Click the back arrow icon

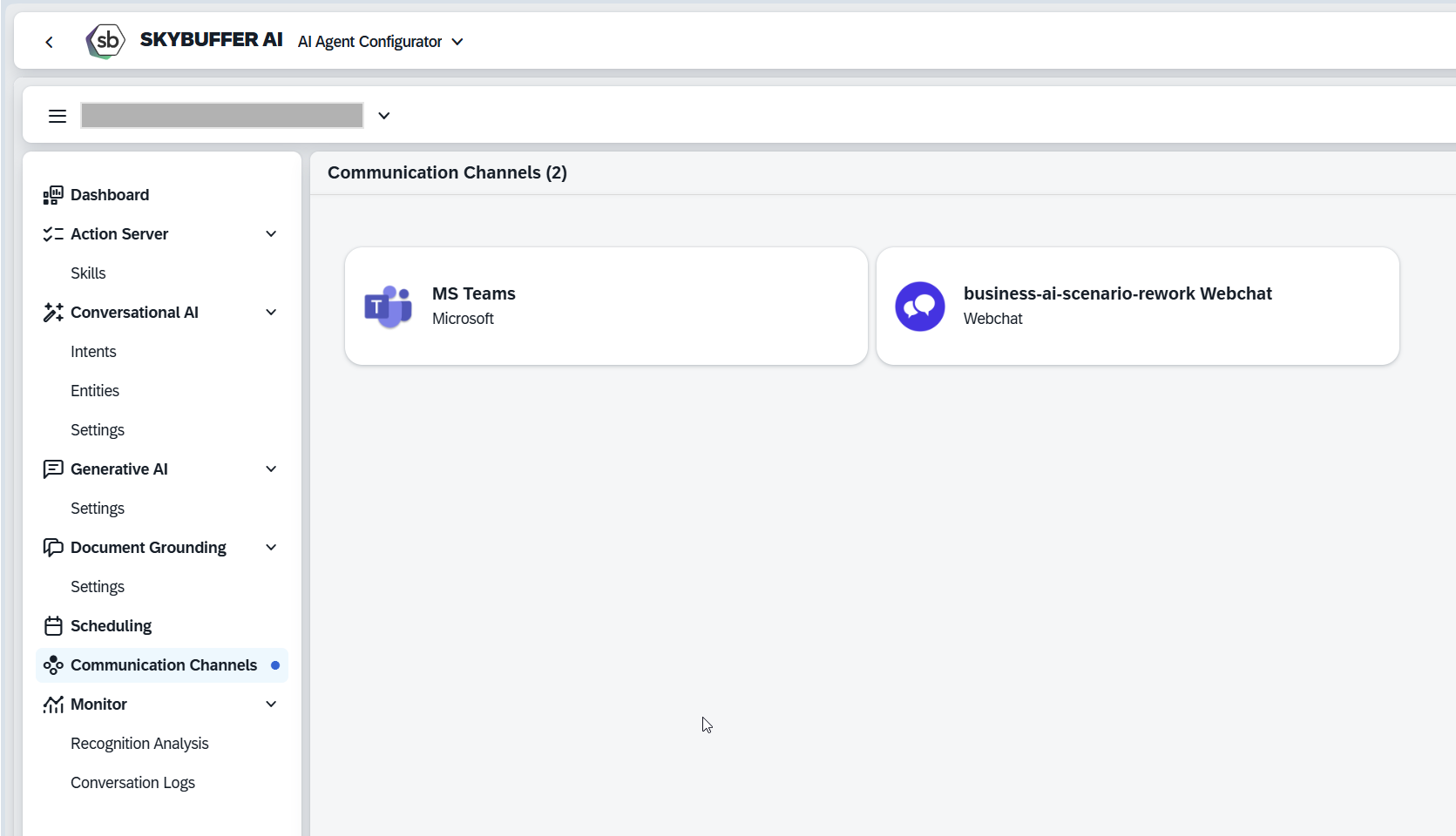tap(49, 42)
